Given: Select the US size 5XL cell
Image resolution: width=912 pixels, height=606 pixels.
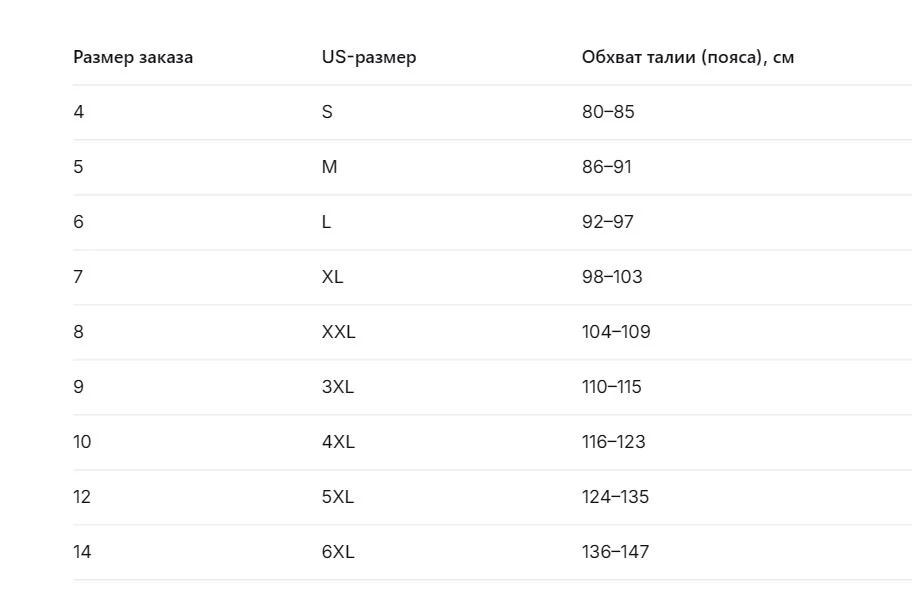Looking at the screenshot, I should click(337, 497).
